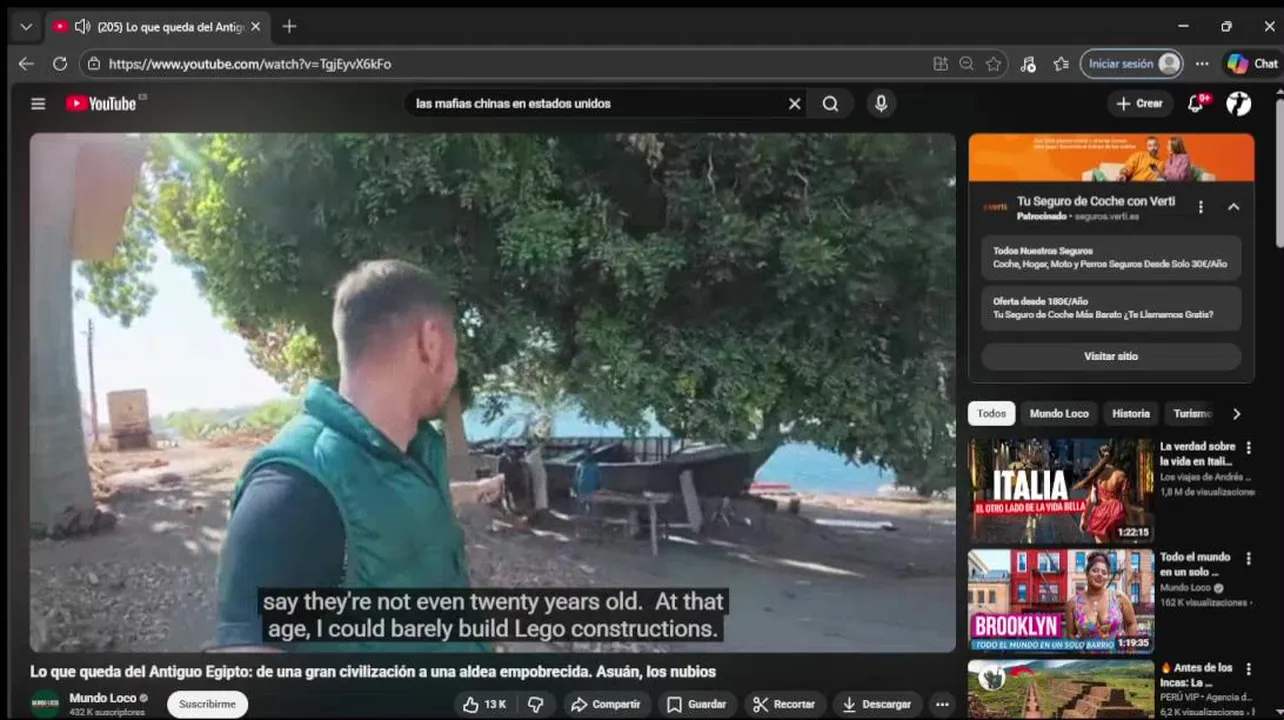Open the split screen address bar icon
Screen dimensions: 1284x720
pyautogui.click(x=940, y=64)
